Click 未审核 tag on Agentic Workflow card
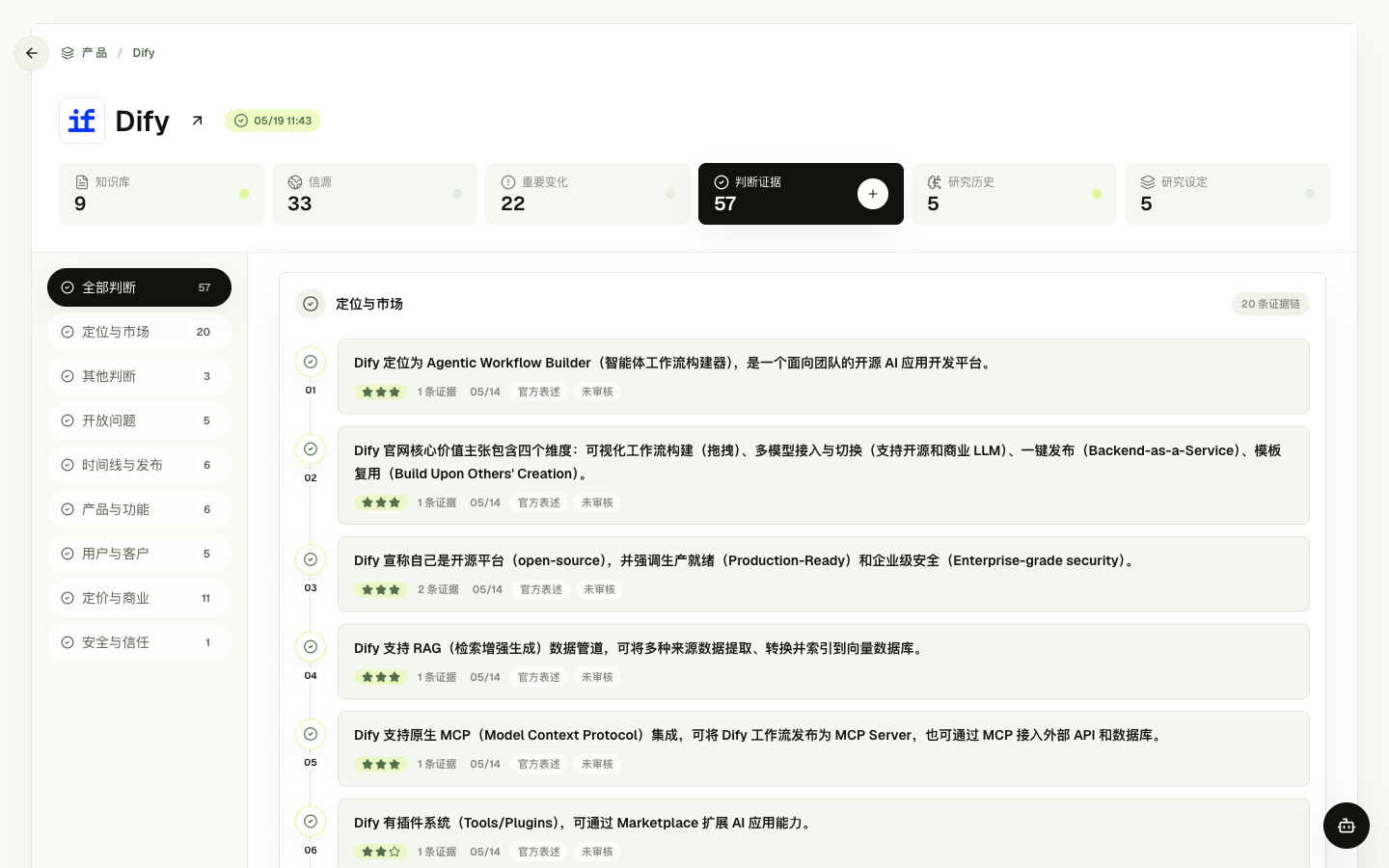 pyautogui.click(x=597, y=393)
